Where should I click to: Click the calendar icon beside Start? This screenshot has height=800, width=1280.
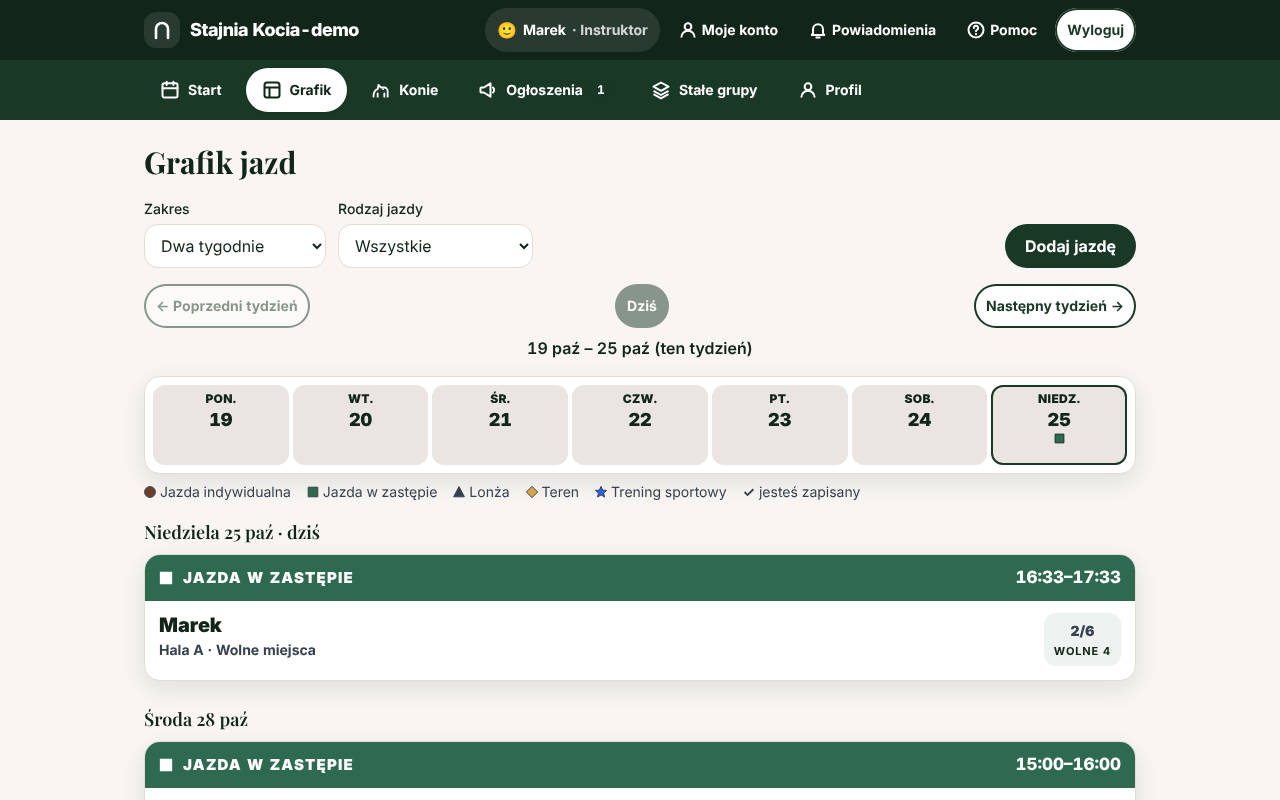[170, 90]
